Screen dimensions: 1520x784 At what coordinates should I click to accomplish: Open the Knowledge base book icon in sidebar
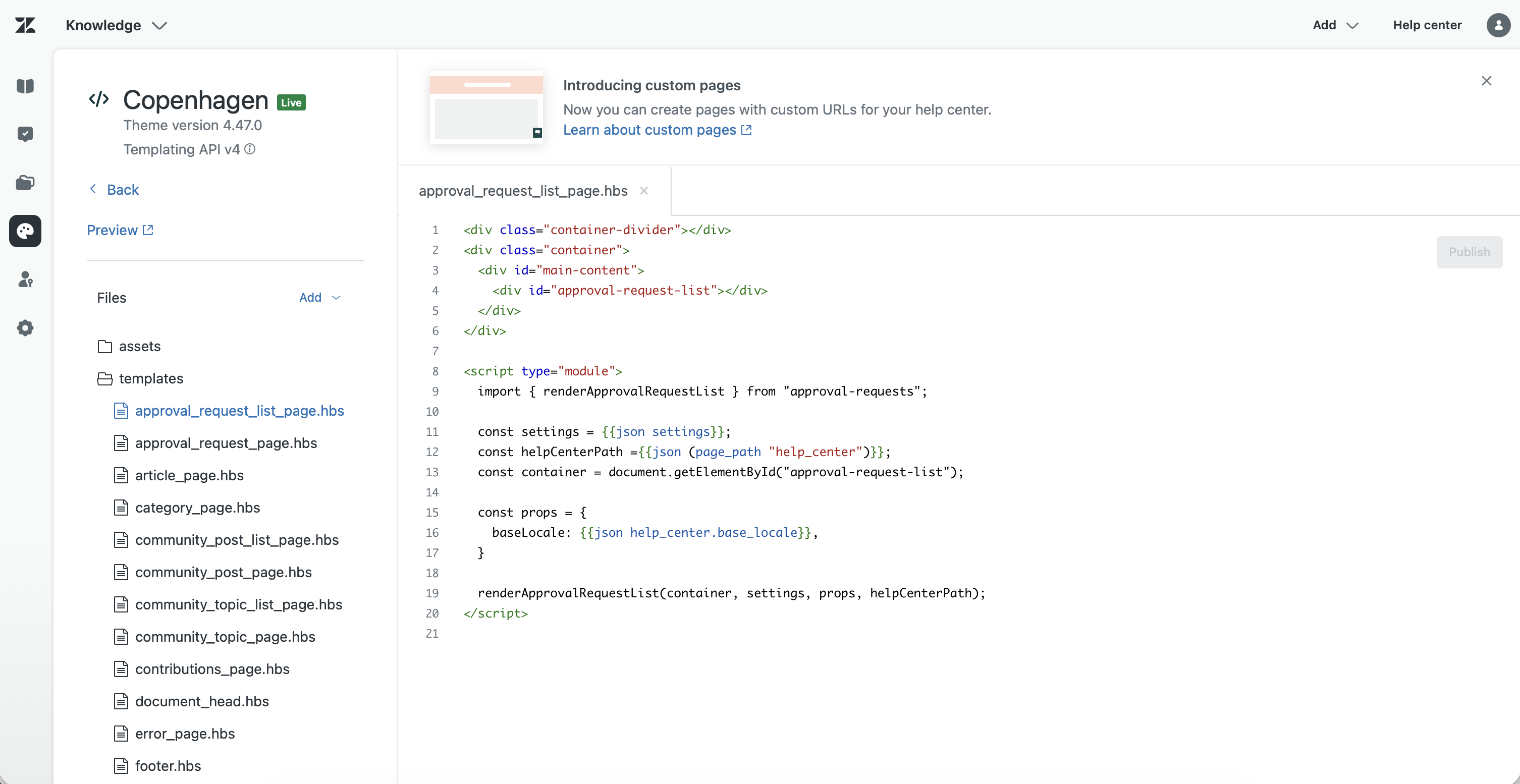coord(25,86)
